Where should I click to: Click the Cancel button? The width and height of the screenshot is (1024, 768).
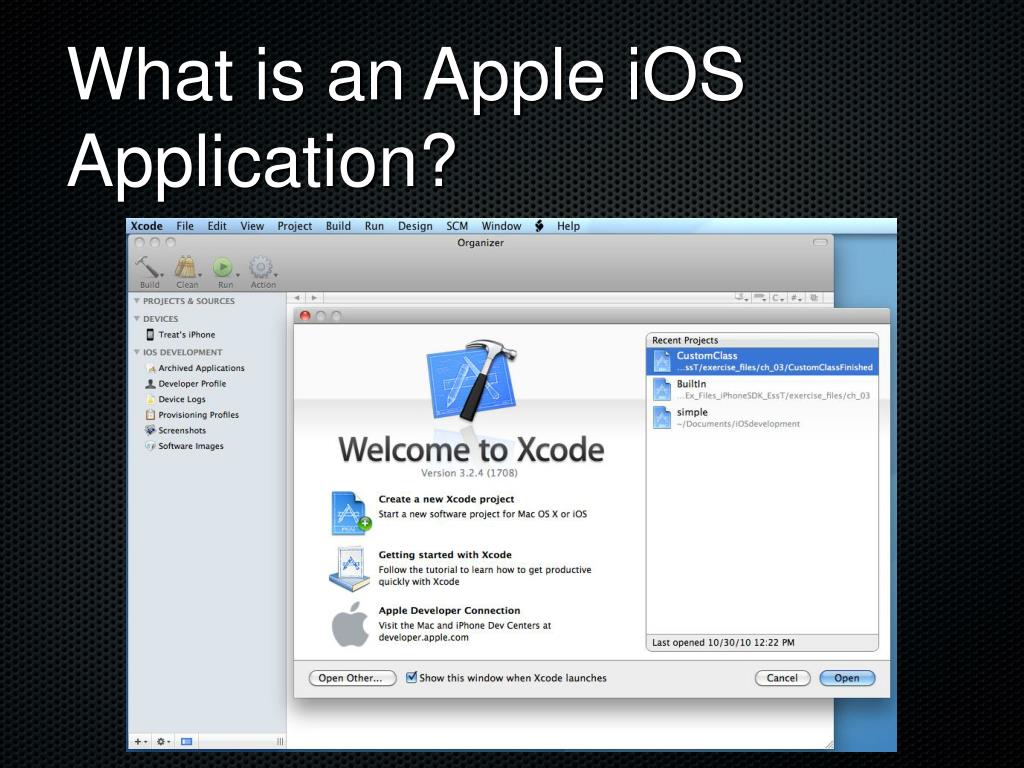point(782,678)
